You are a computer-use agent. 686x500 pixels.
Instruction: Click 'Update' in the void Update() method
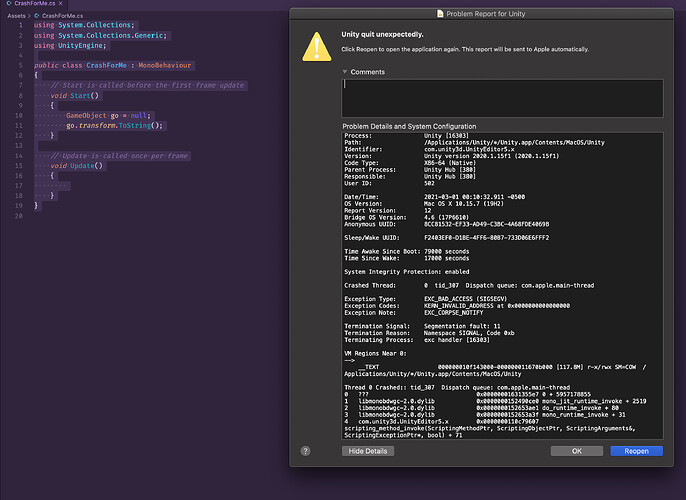[x=82, y=166]
